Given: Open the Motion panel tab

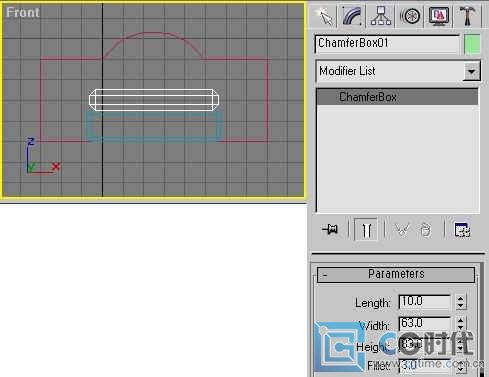Looking at the screenshot, I should point(410,16).
